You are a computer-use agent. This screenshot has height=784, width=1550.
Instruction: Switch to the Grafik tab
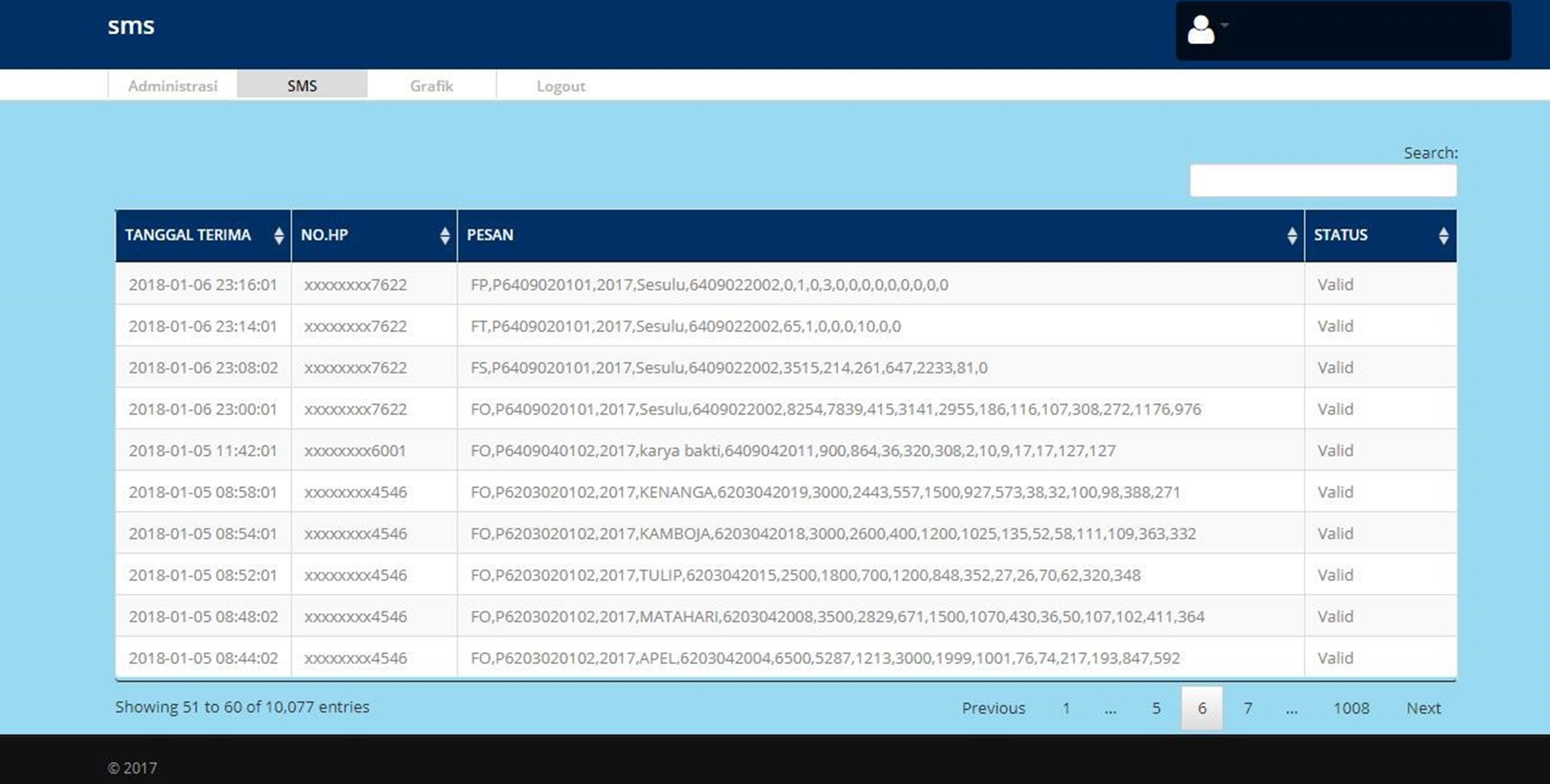pyautogui.click(x=432, y=86)
